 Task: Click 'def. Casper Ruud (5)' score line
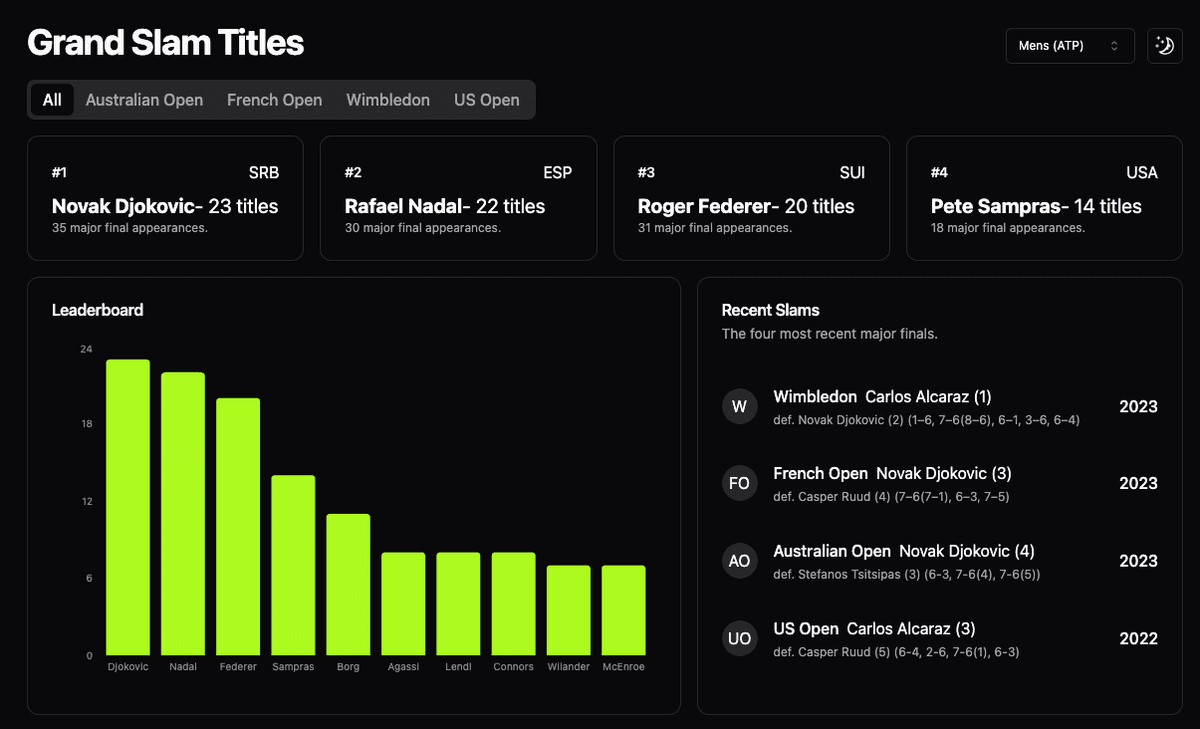pyautogui.click(x=897, y=652)
